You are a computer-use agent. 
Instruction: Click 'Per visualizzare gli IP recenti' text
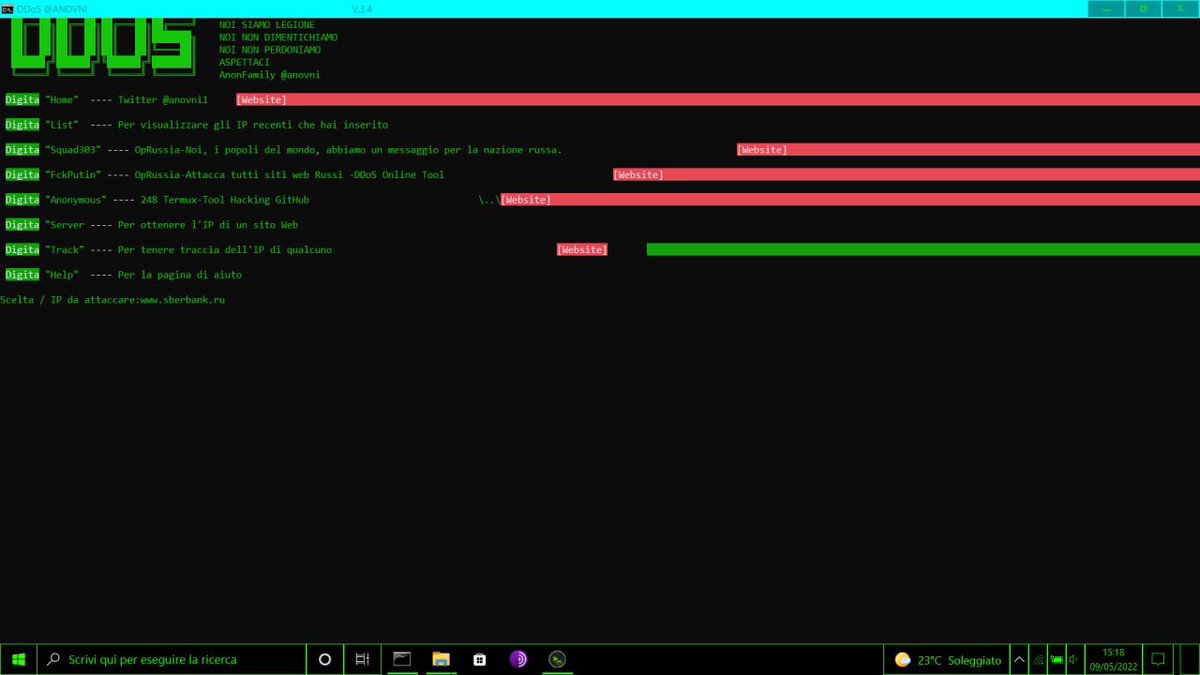click(x=206, y=125)
